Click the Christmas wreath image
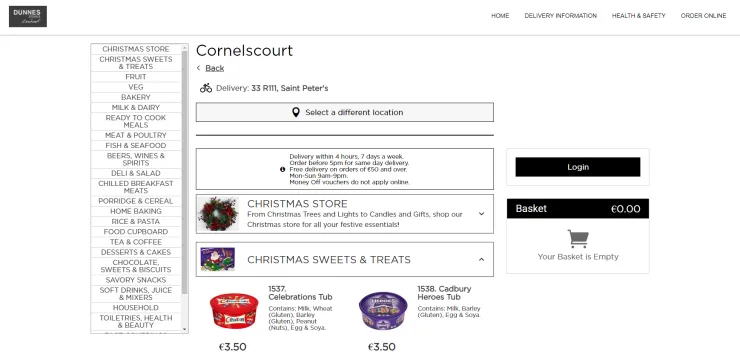This screenshot has height=361, width=740. click(x=218, y=214)
